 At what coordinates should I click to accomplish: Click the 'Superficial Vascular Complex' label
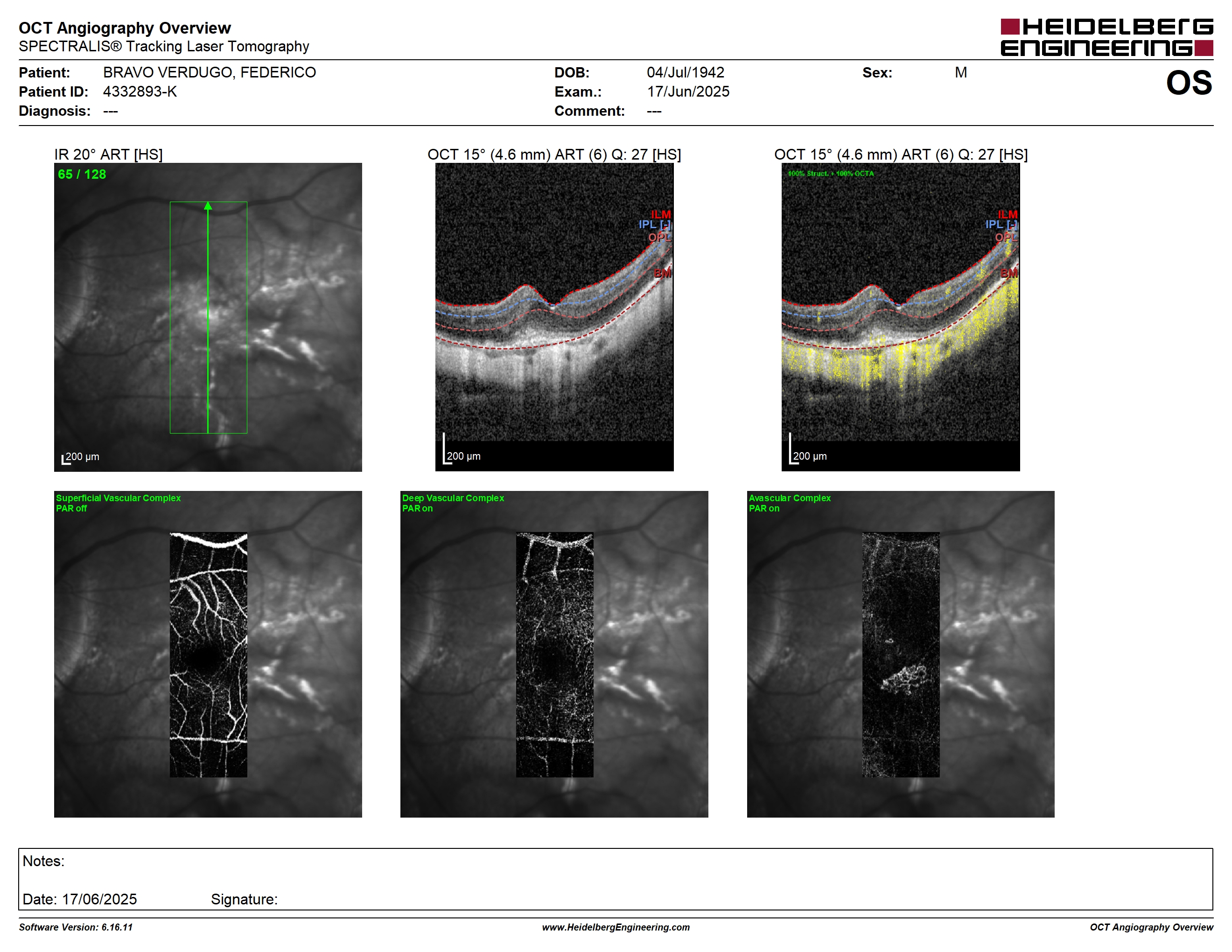point(119,498)
